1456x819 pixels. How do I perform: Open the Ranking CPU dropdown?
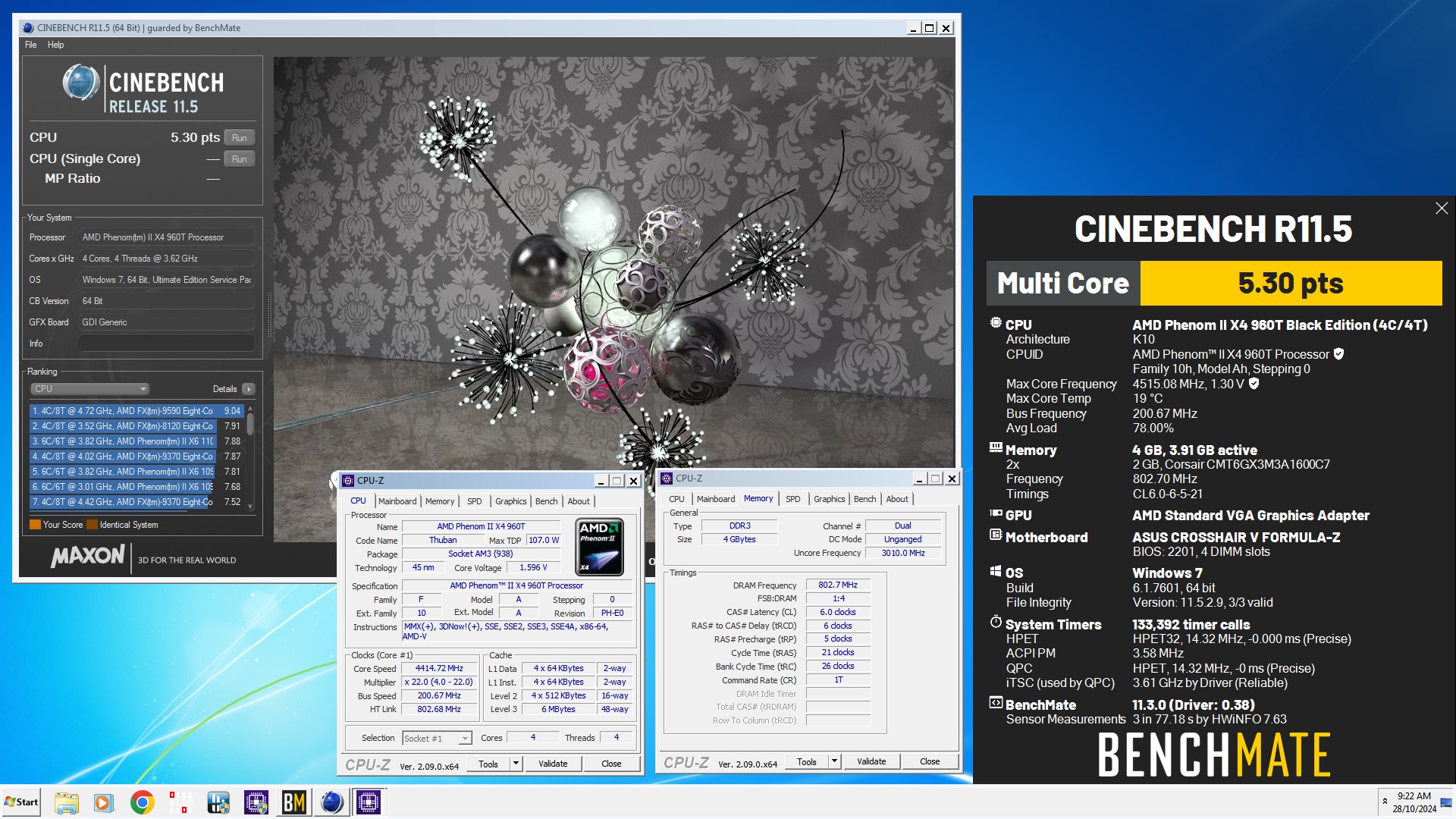tap(89, 389)
